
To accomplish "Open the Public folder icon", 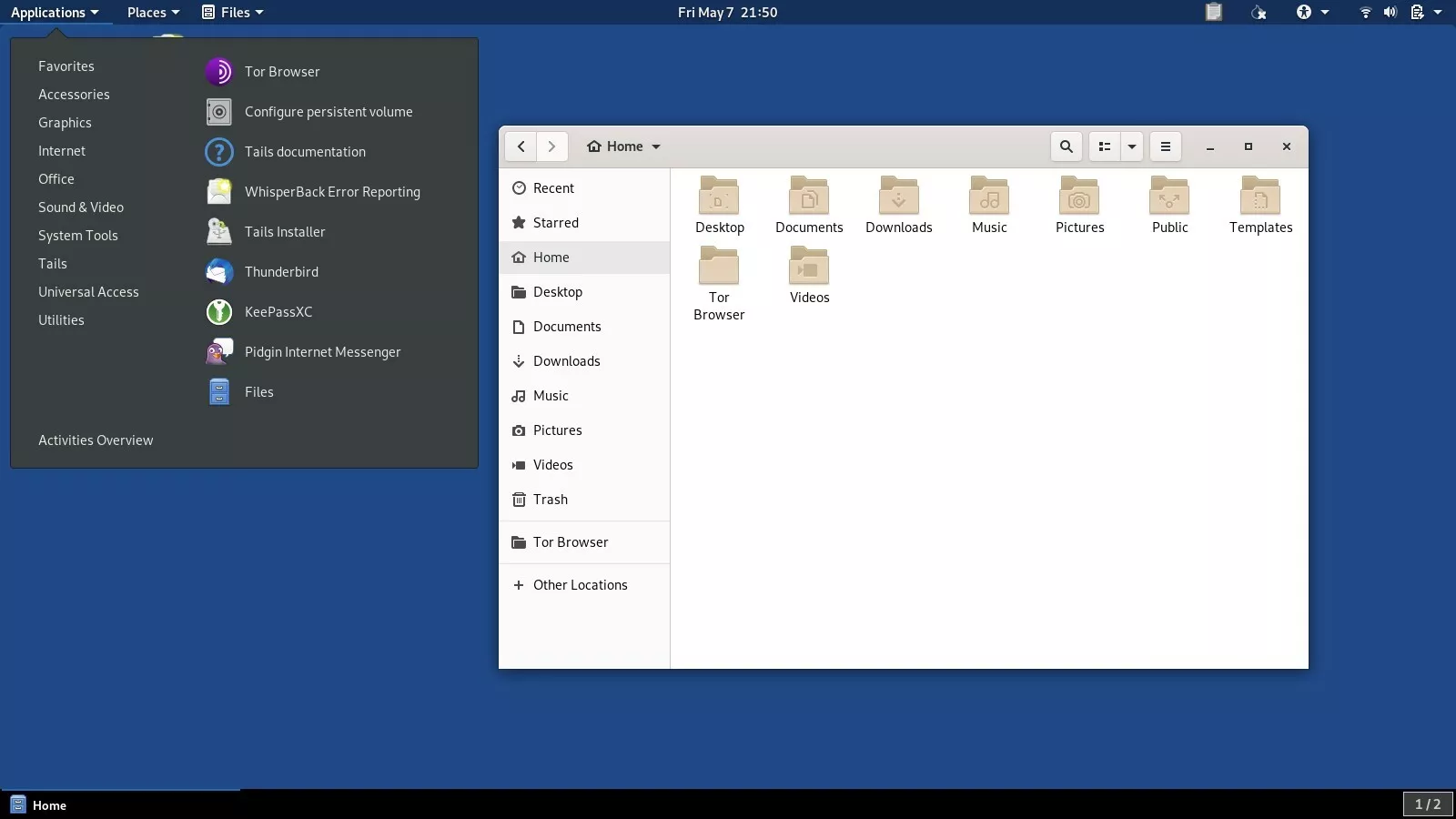I will (x=1169, y=196).
